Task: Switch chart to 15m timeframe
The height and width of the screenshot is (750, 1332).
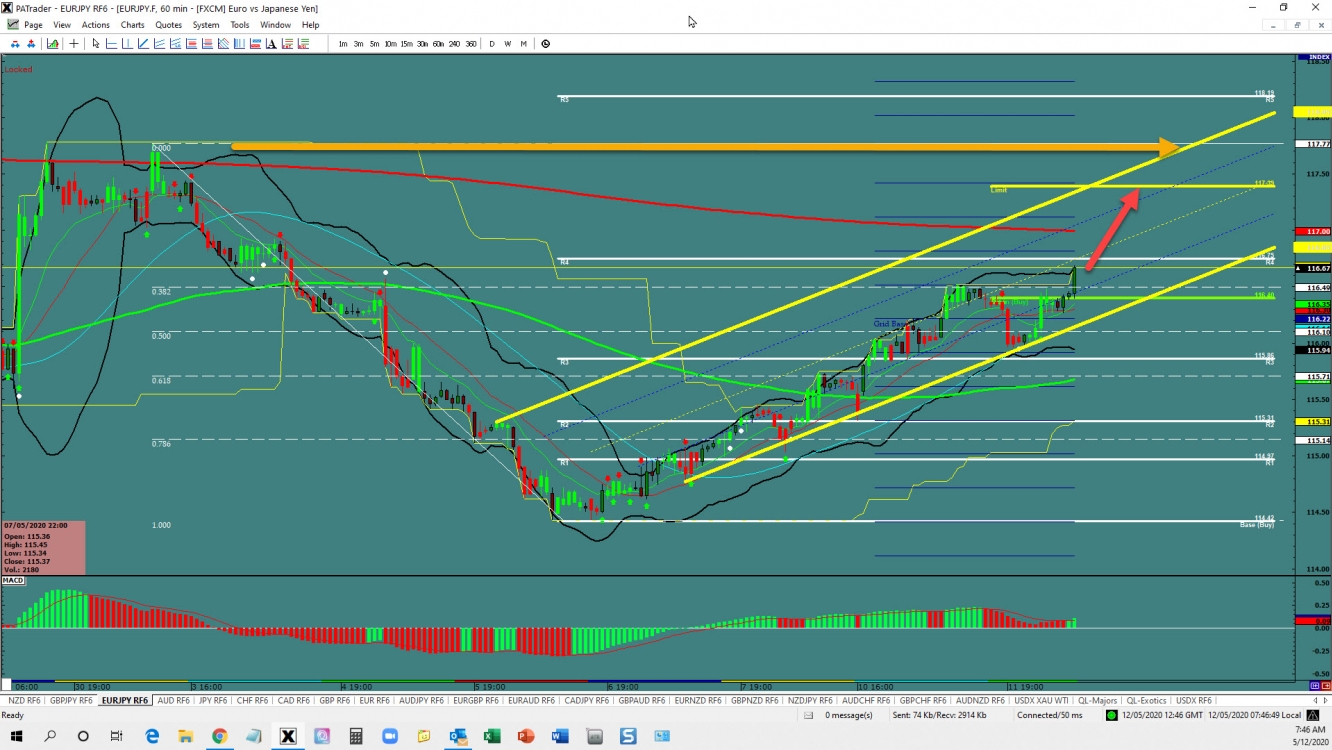Action: pyautogui.click(x=406, y=44)
